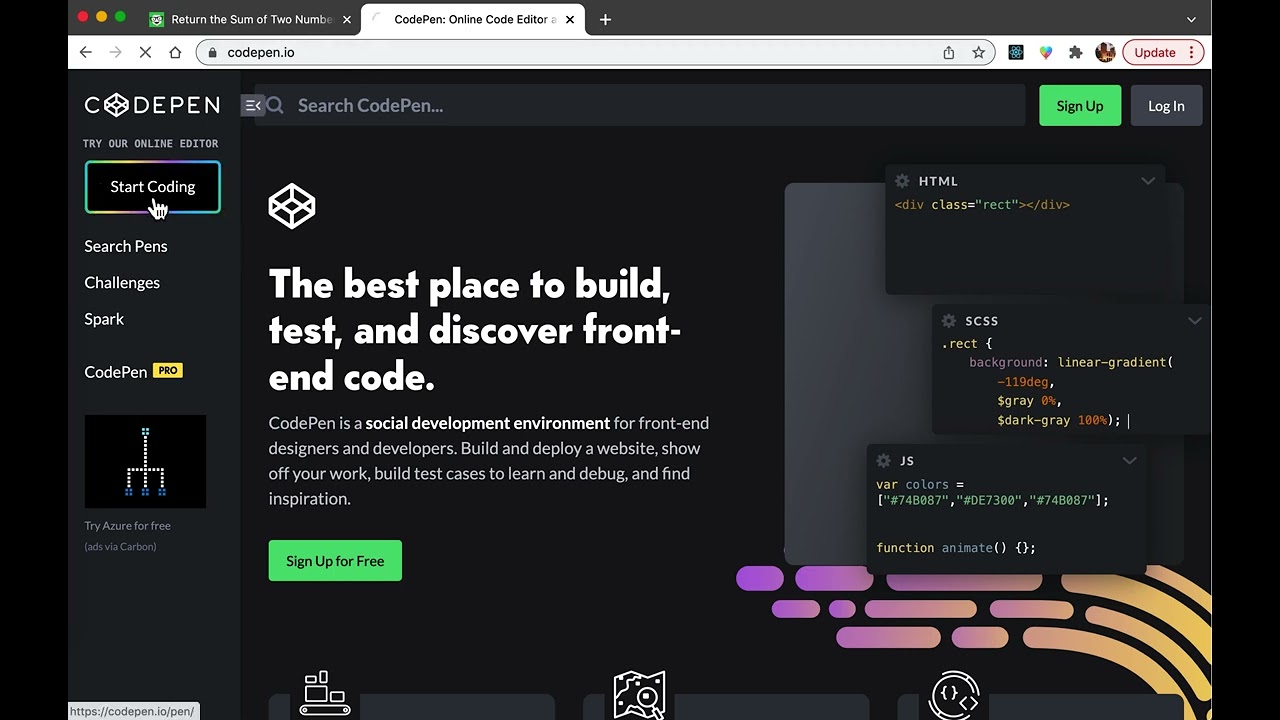Stop the page loading with the X button

tap(145, 52)
